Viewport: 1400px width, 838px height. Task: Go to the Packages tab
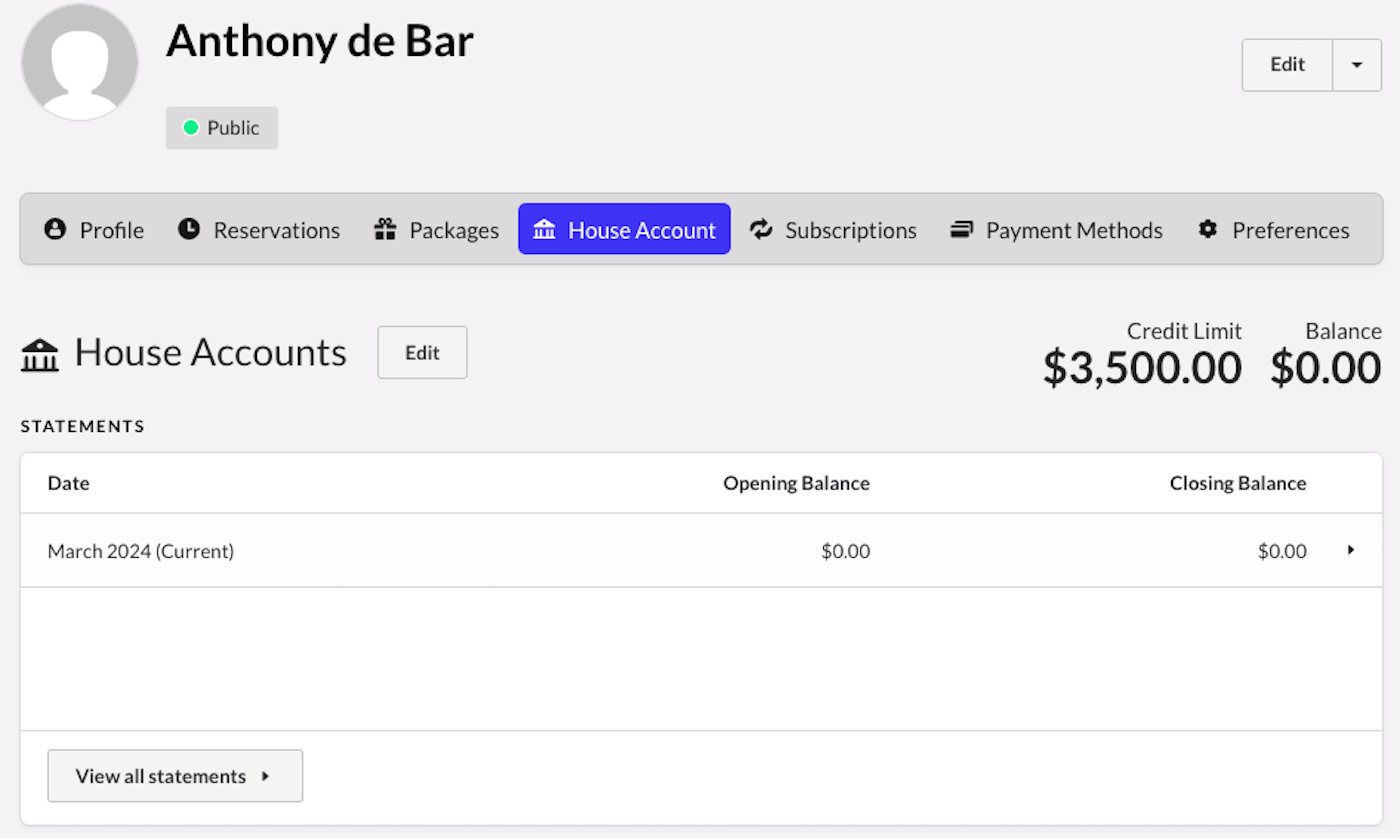[436, 230]
